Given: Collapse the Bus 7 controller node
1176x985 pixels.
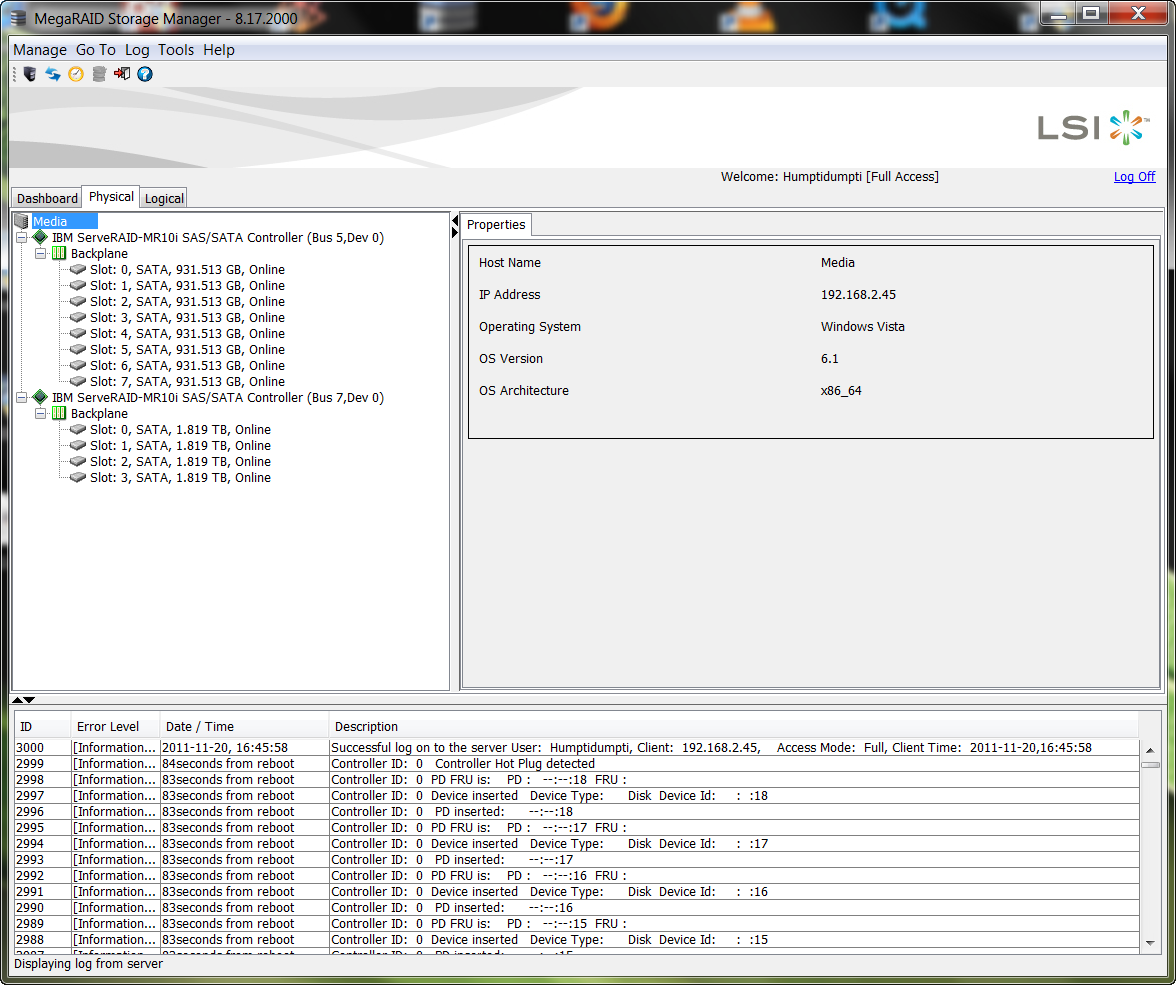Looking at the screenshot, I should (x=22, y=398).
